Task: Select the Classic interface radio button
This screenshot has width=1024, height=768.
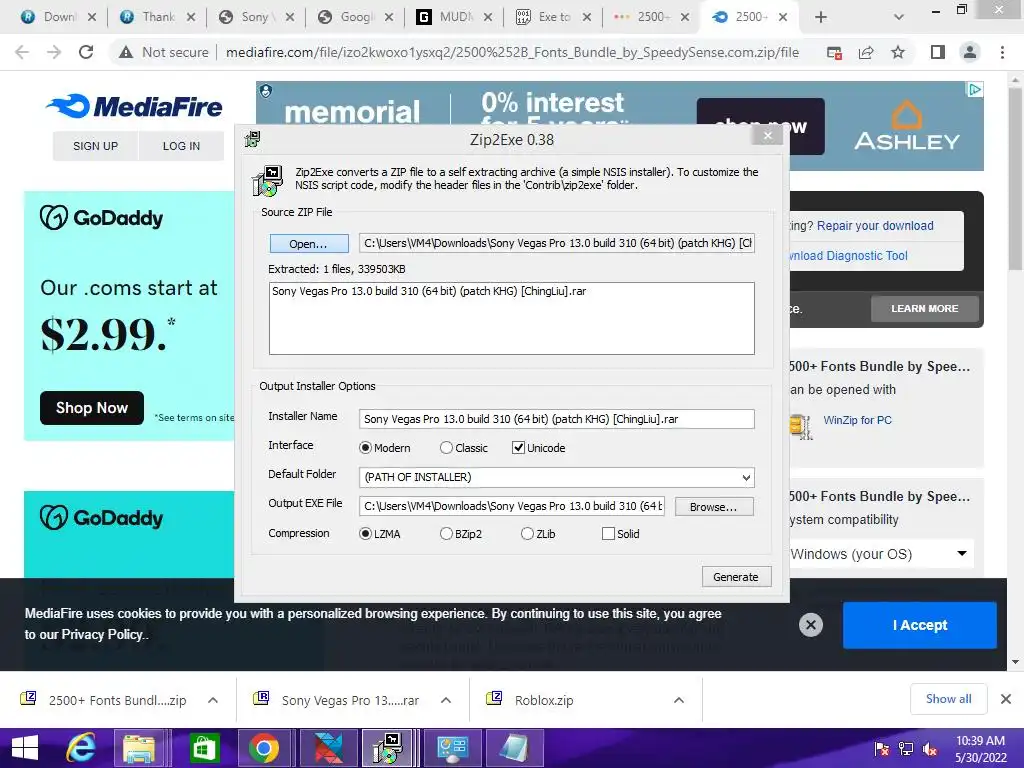Action: click(x=446, y=448)
